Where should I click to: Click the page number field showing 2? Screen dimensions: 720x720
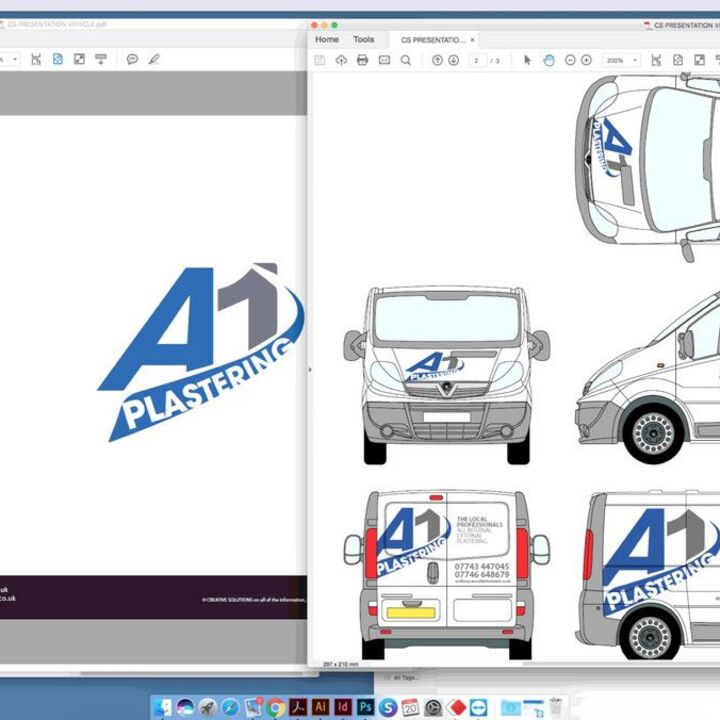tap(478, 61)
